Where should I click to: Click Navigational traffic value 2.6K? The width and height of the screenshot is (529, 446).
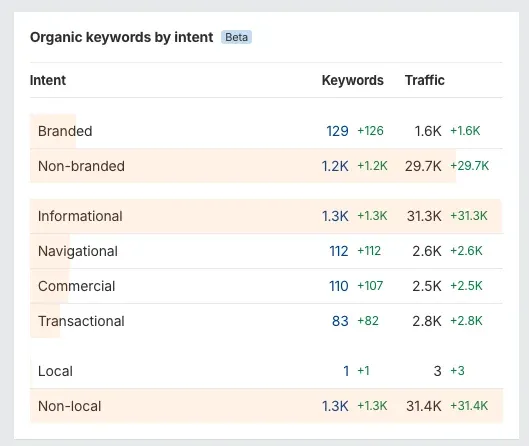427,251
